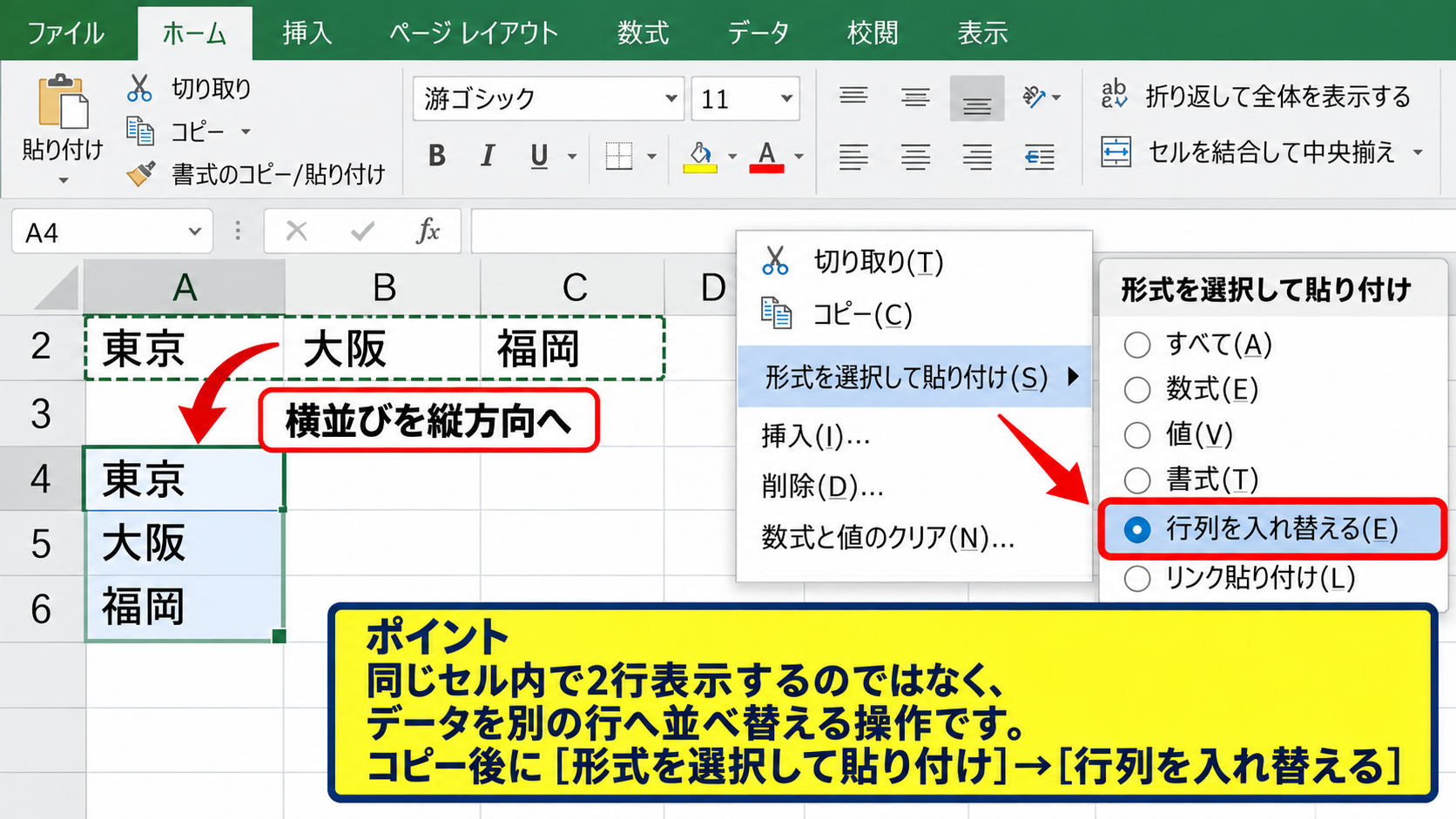Image resolution: width=1456 pixels, height=819 pixels.
Task: Switch to the 数式 tab
Action: pos(643,33)
